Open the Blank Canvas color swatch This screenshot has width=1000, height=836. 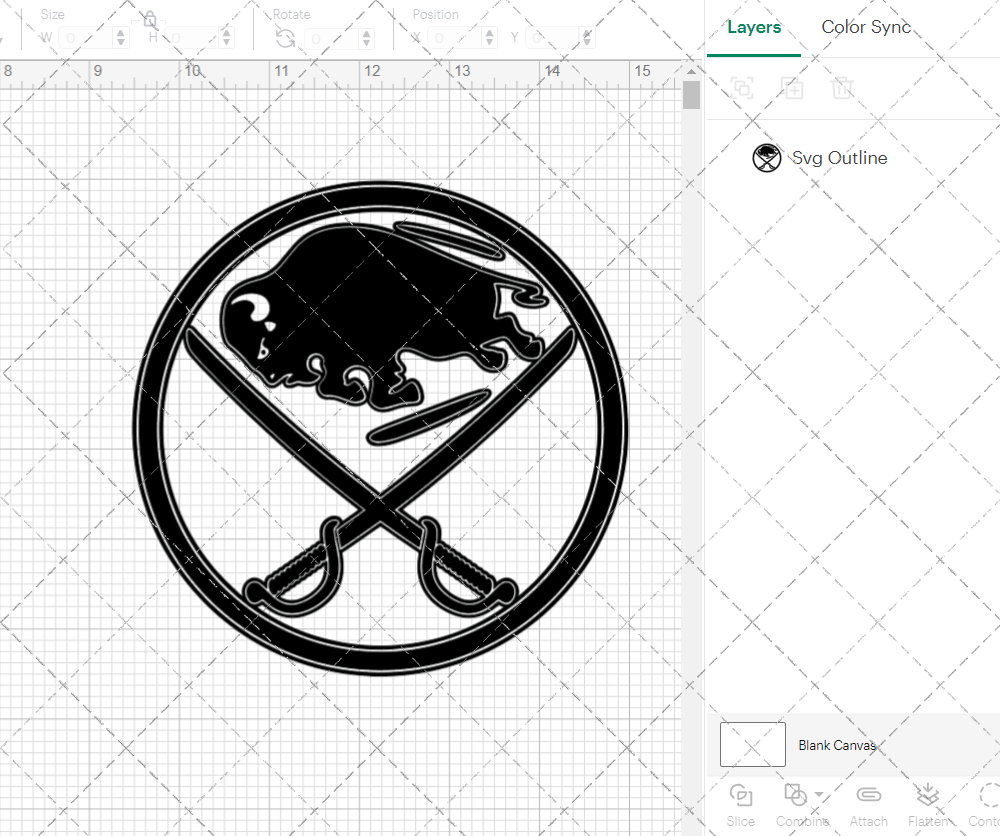[x=752, y=744]
